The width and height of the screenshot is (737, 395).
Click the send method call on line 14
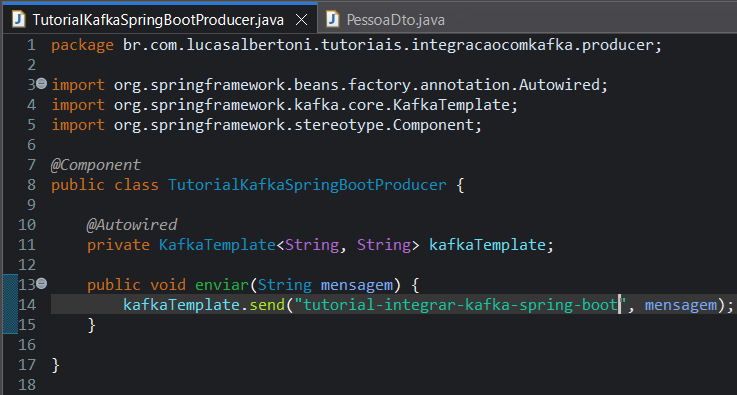click(267, 305)
